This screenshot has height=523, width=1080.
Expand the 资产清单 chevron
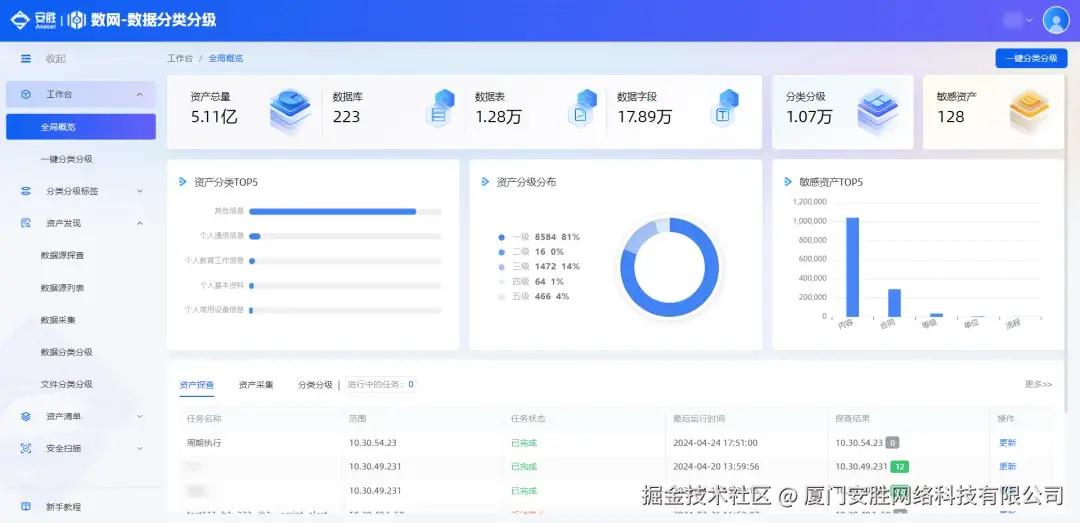(140, 416)
